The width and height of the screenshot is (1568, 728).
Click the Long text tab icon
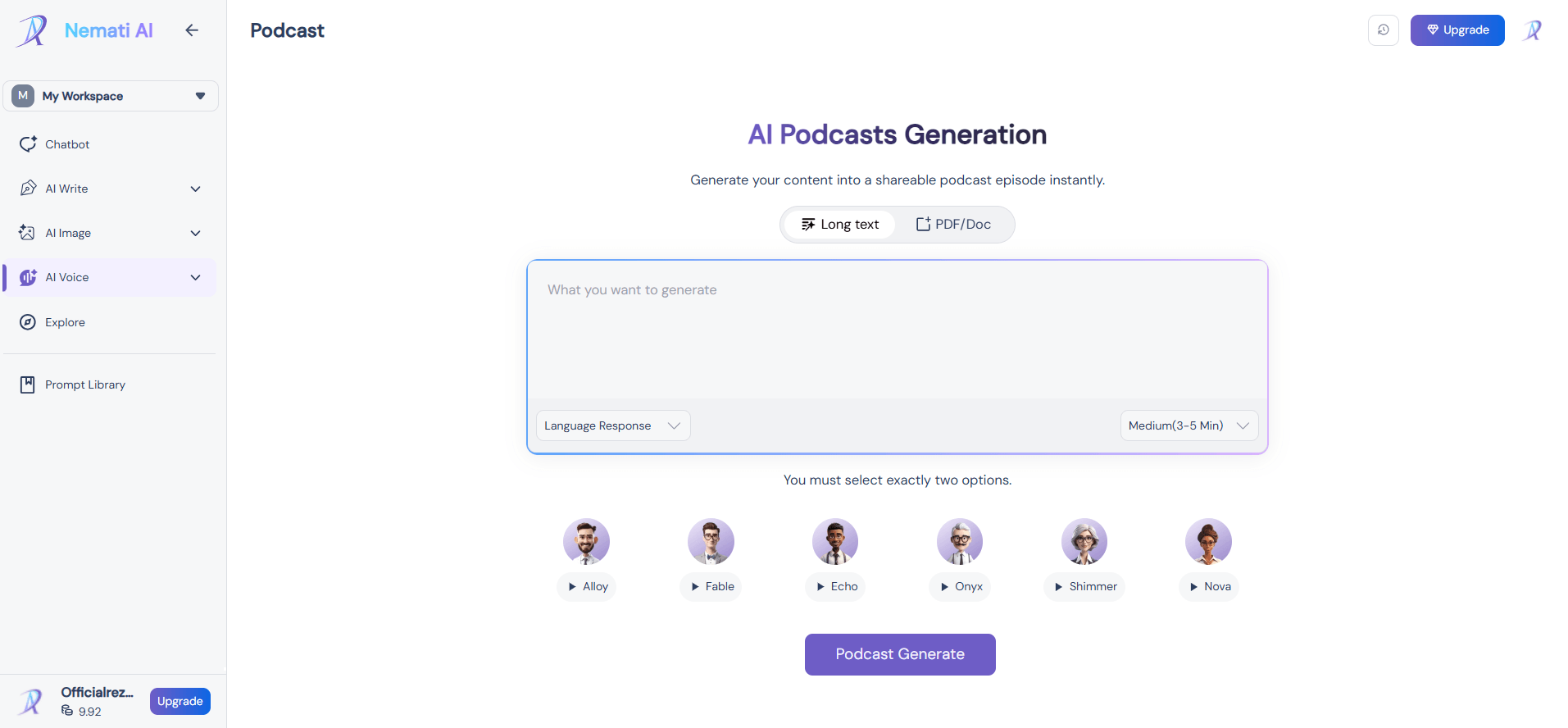[x=808, y=225]
